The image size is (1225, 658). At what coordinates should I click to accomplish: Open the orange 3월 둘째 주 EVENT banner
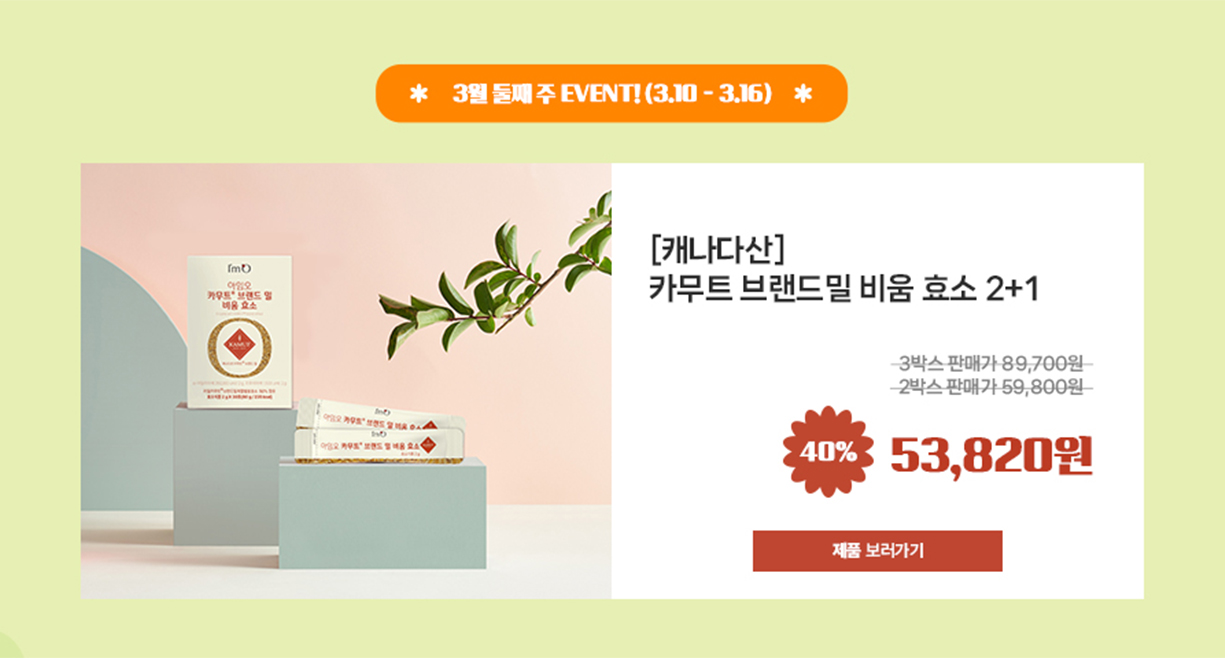pos(611,93)
